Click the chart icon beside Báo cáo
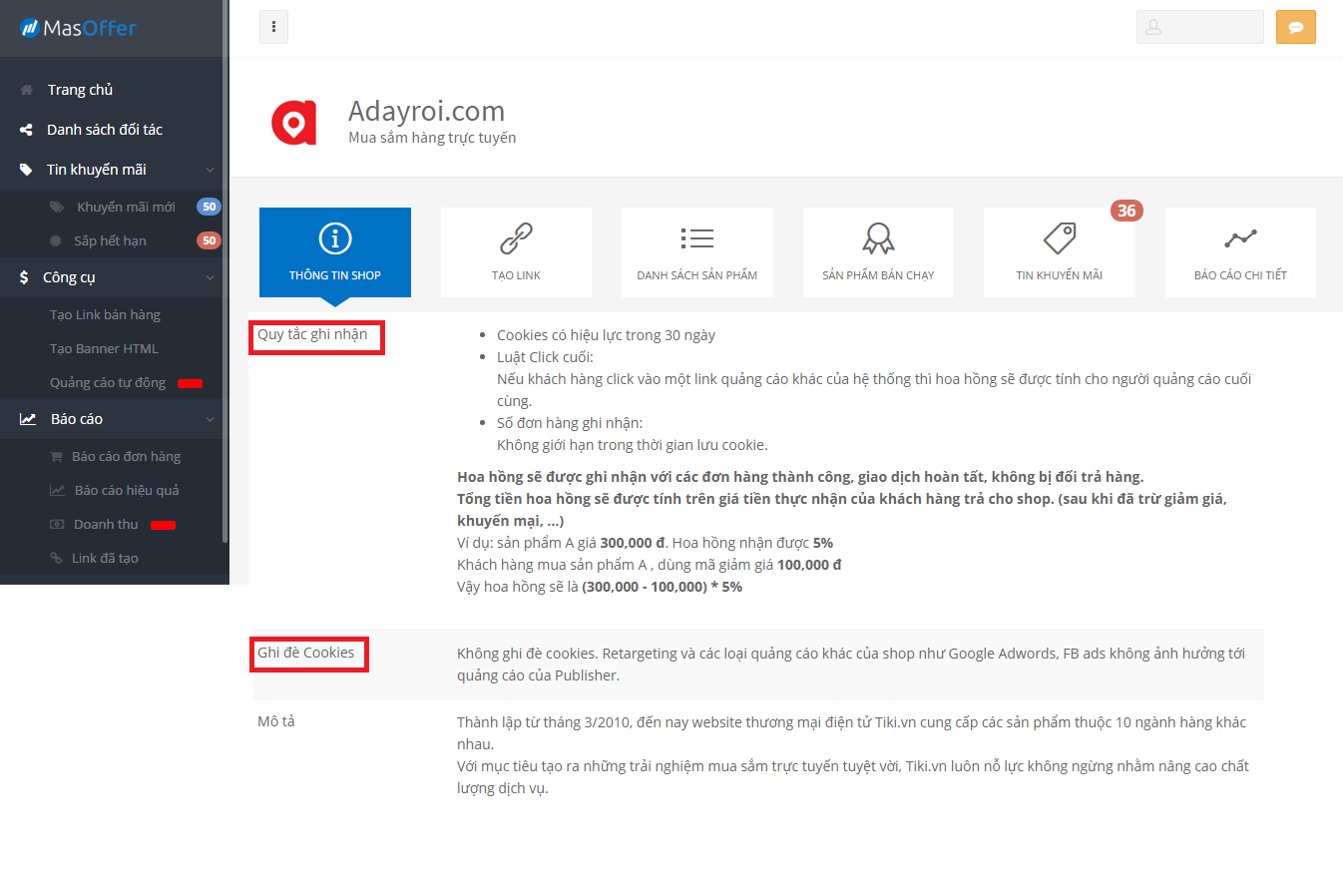Screen dimensions: 1343x896 click(28, 419)
